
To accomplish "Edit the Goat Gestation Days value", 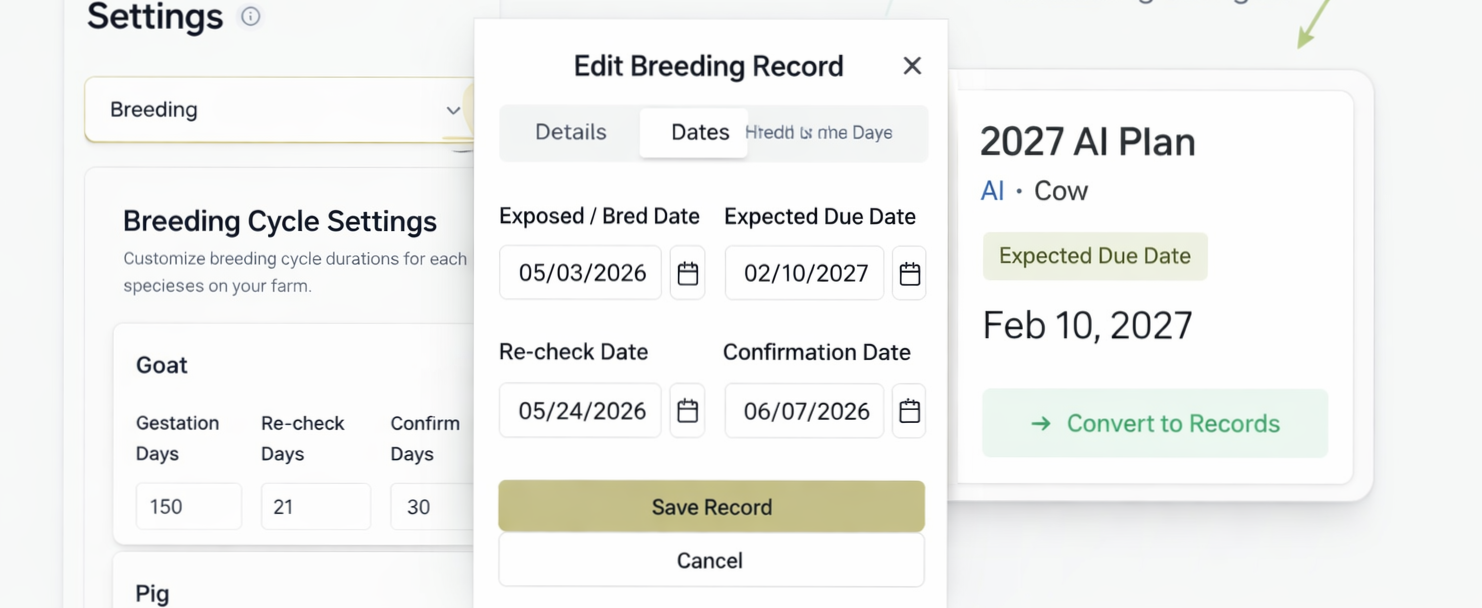I will 188,506.
